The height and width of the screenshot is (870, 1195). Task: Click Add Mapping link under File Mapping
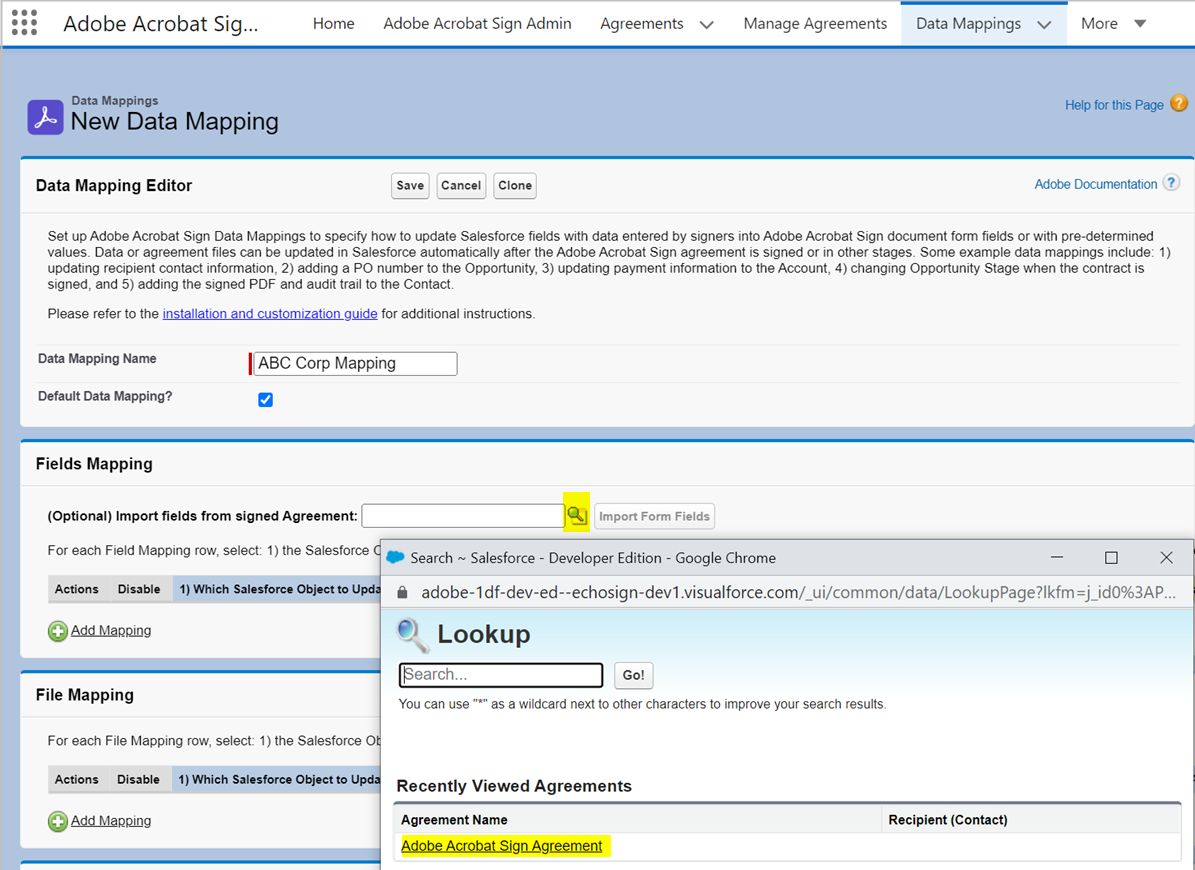tap(111, 821)
